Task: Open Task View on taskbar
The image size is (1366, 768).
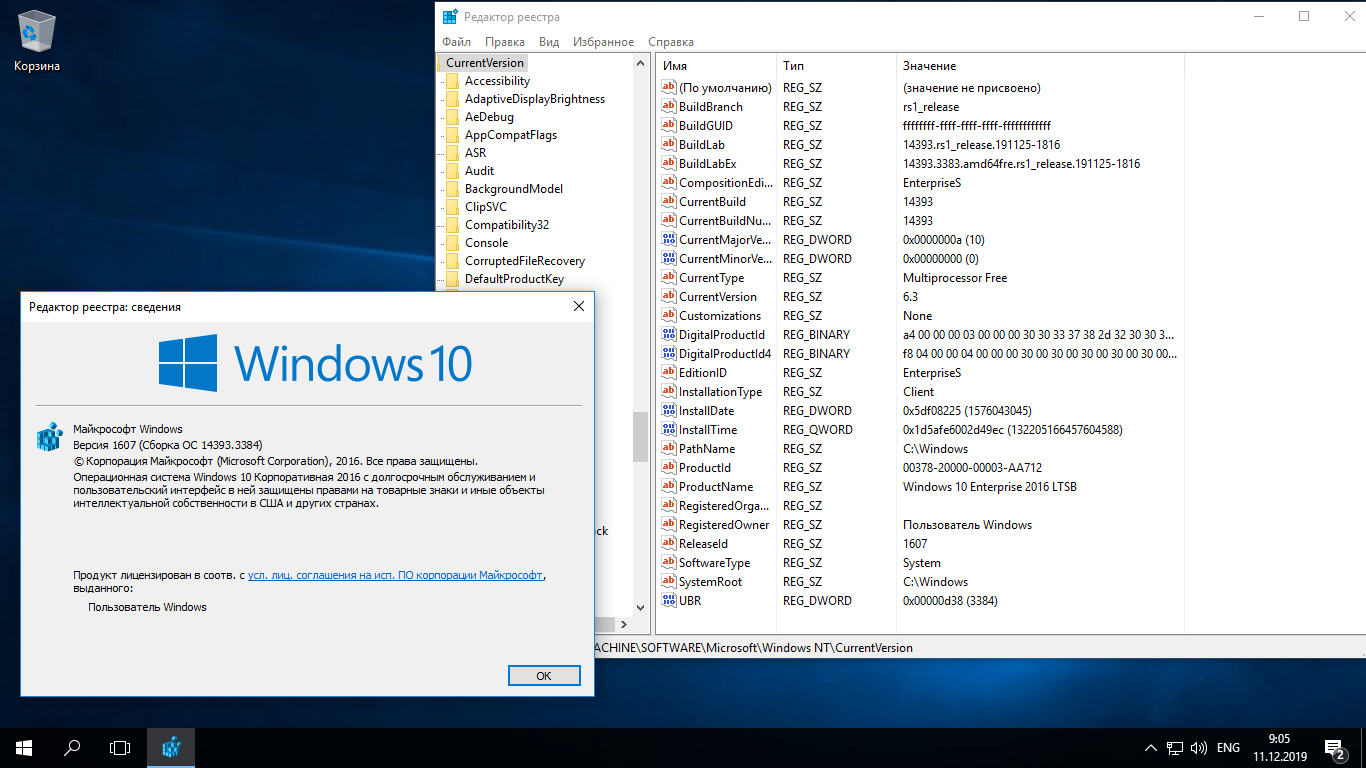Action: click(120, 747)
